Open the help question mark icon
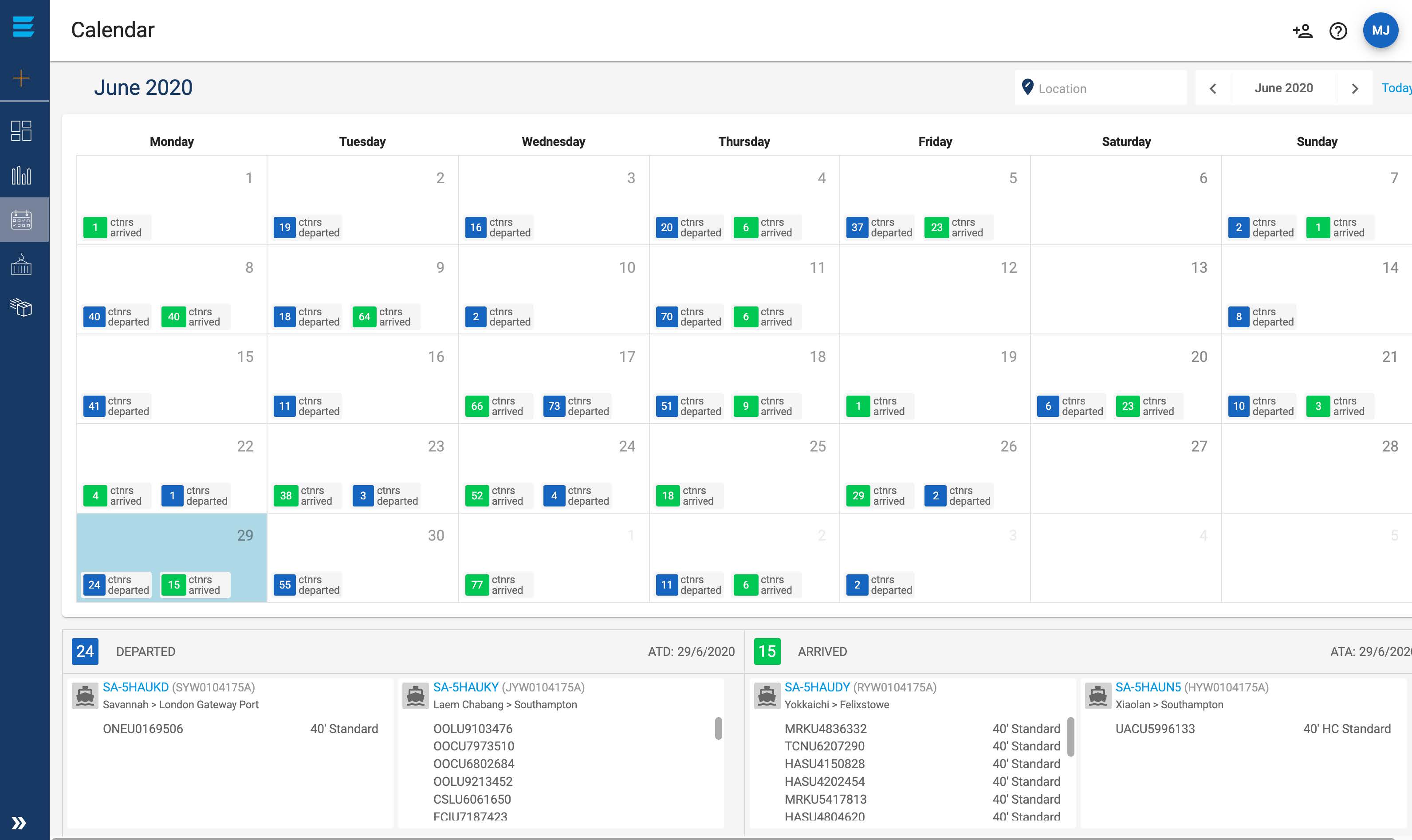Image resolution: width=1412 pixels, height=840 pixels. (1338, 31)
